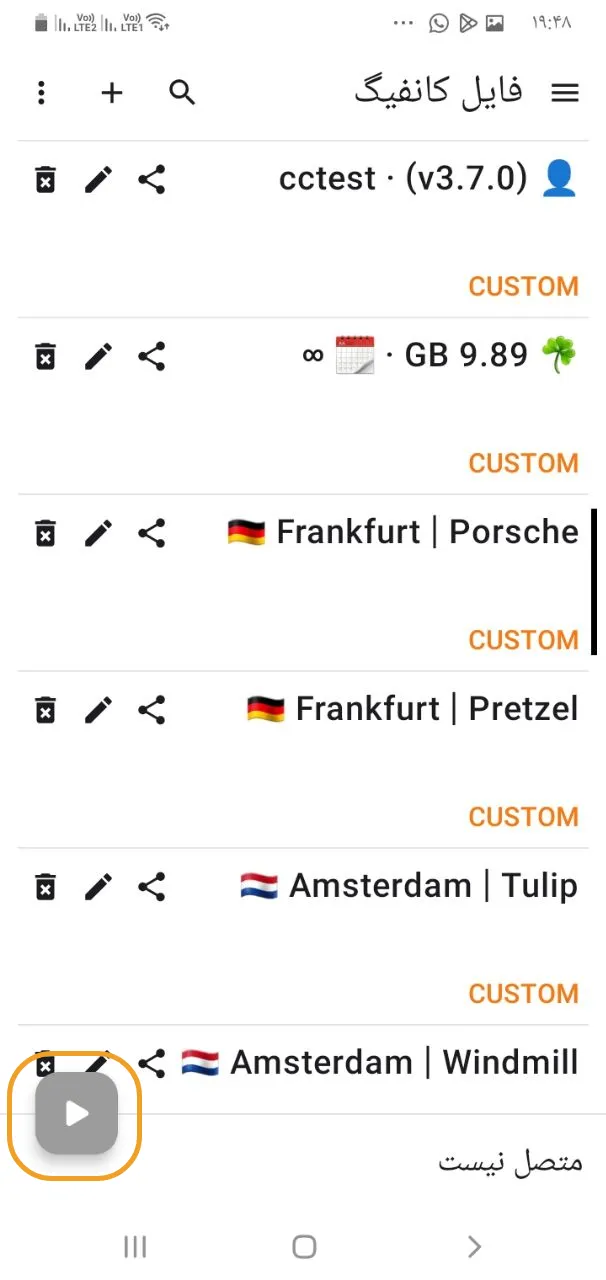Tap the متصل نیست connection status bar
Screen dimensions: 606x1280
pyautogui.click(x=303, y=1162)
